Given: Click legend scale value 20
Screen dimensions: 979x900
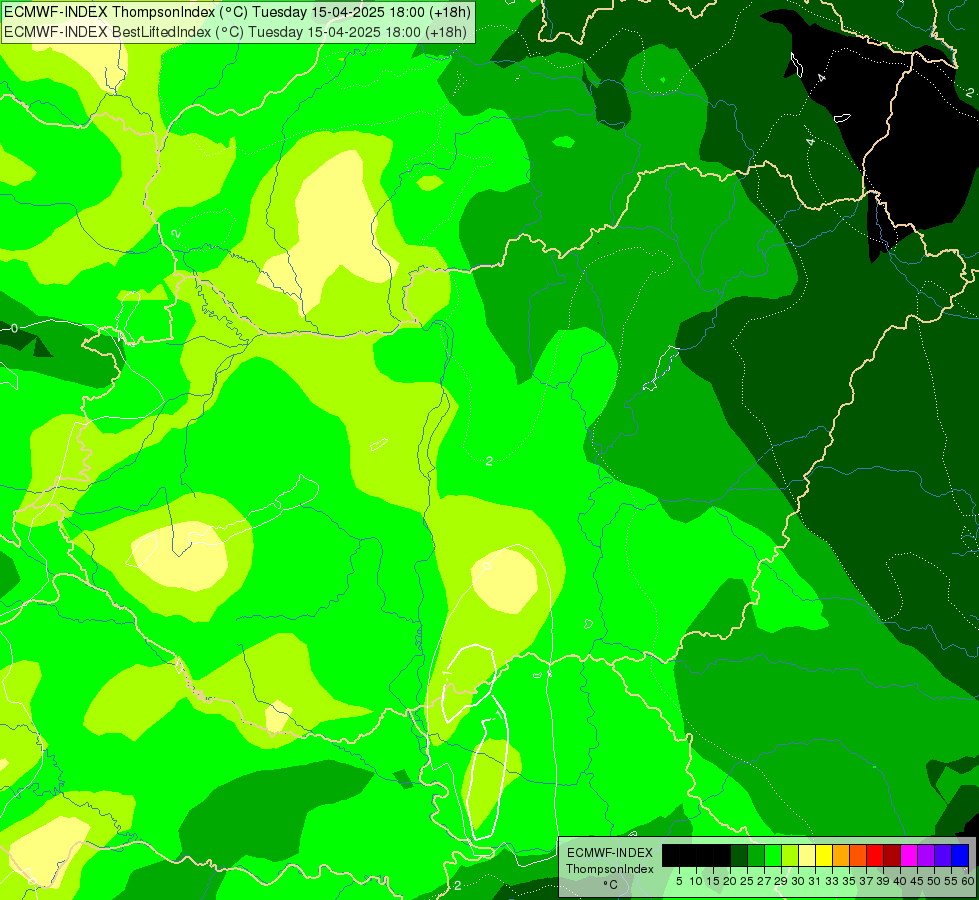Looking at the screenshot, I should coord(731,881).
